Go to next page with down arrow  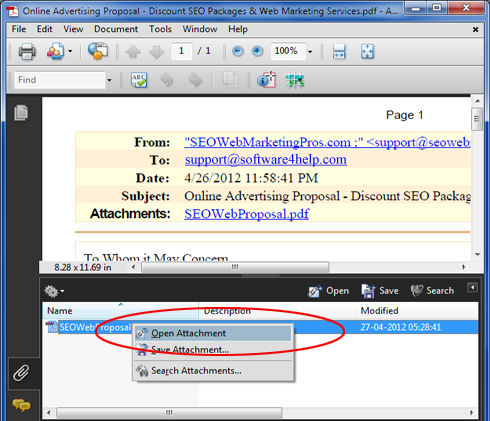tap(156, 52)
